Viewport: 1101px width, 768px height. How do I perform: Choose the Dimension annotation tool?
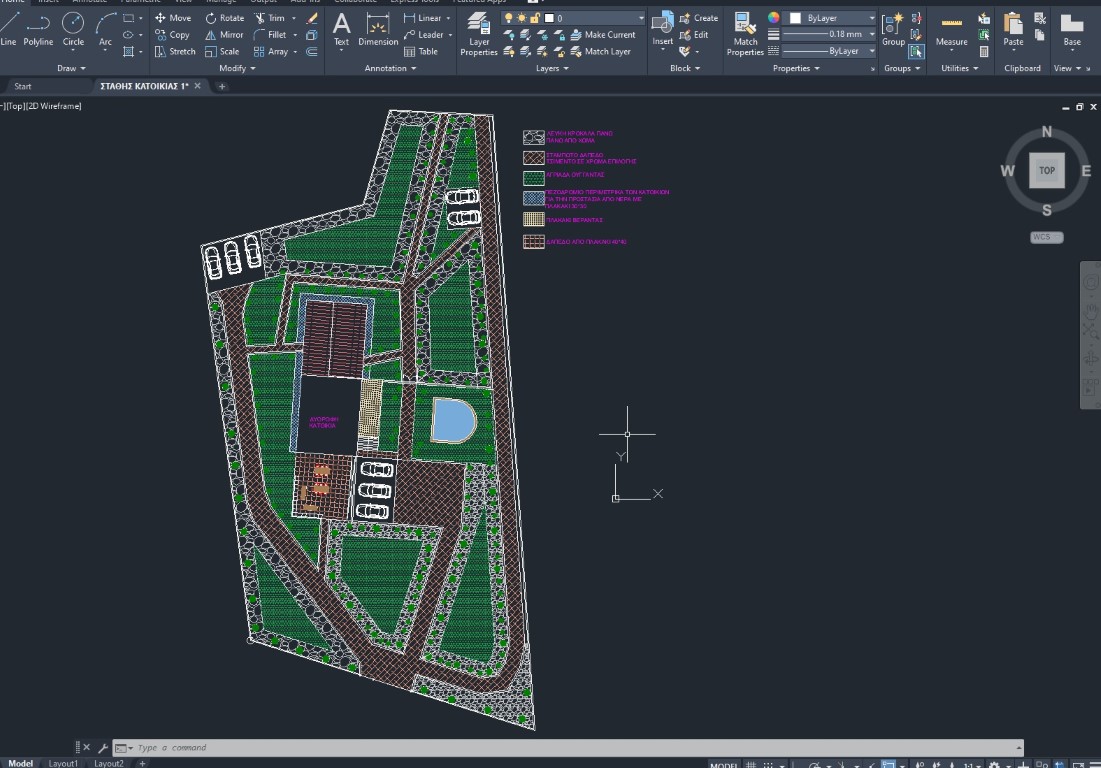(378, 28)
